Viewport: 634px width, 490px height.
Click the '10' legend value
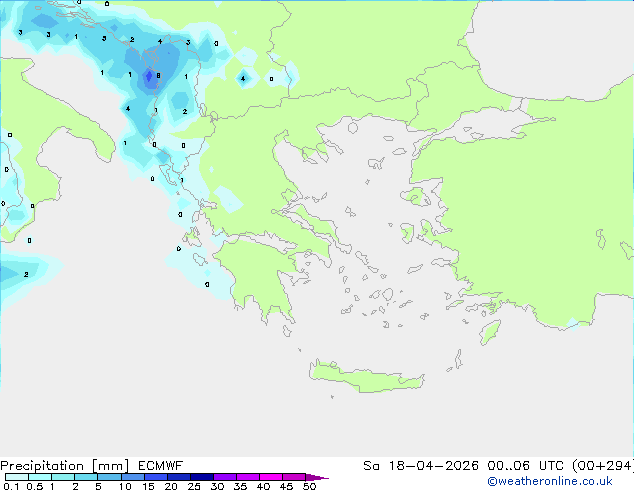[125, 486]
